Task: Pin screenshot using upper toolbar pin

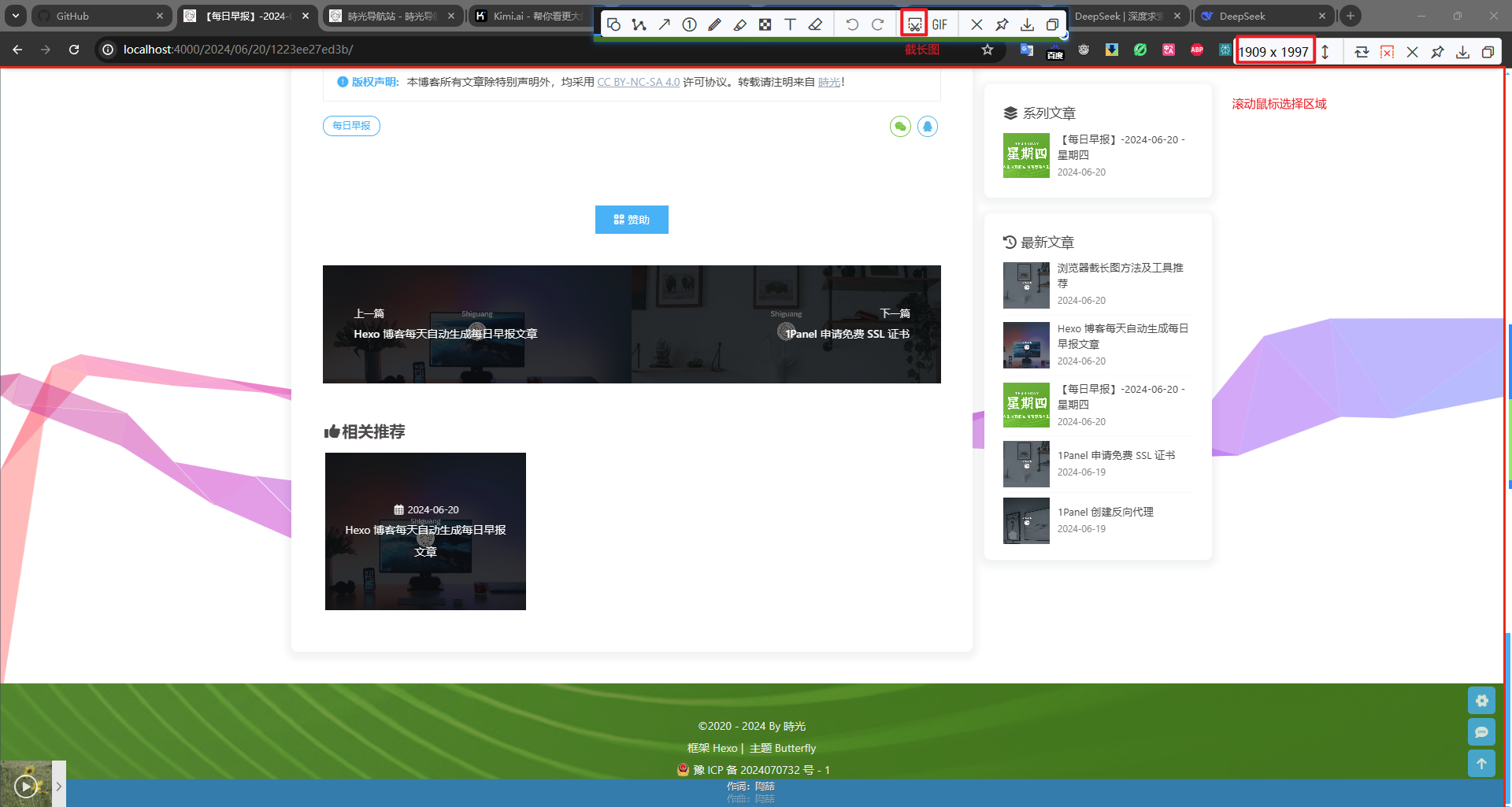Action: point(1002,24)
